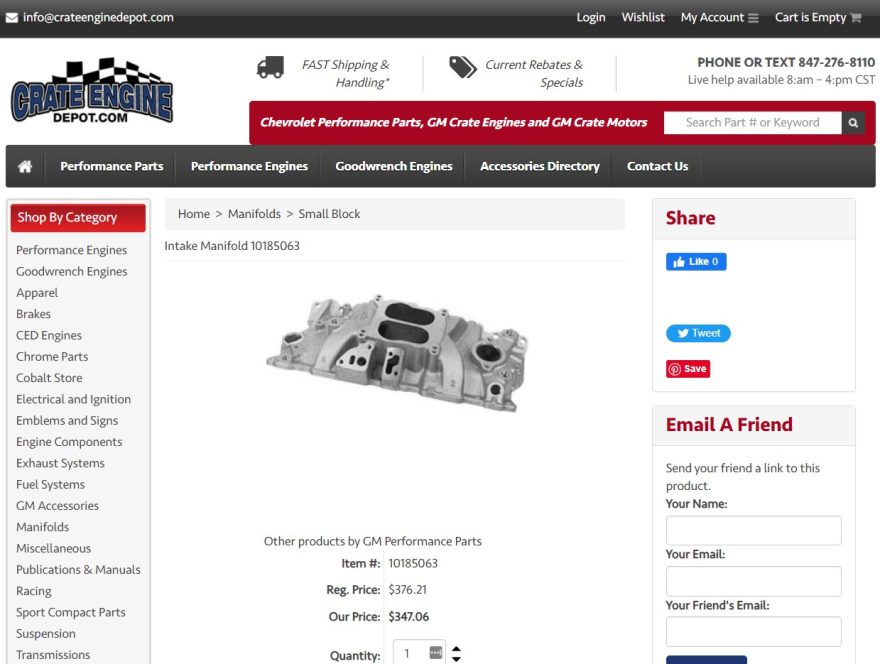The height and width of the screenshot is (664, 880).
Task: Select the Contact Us menu item
Action: coord(657,166)
